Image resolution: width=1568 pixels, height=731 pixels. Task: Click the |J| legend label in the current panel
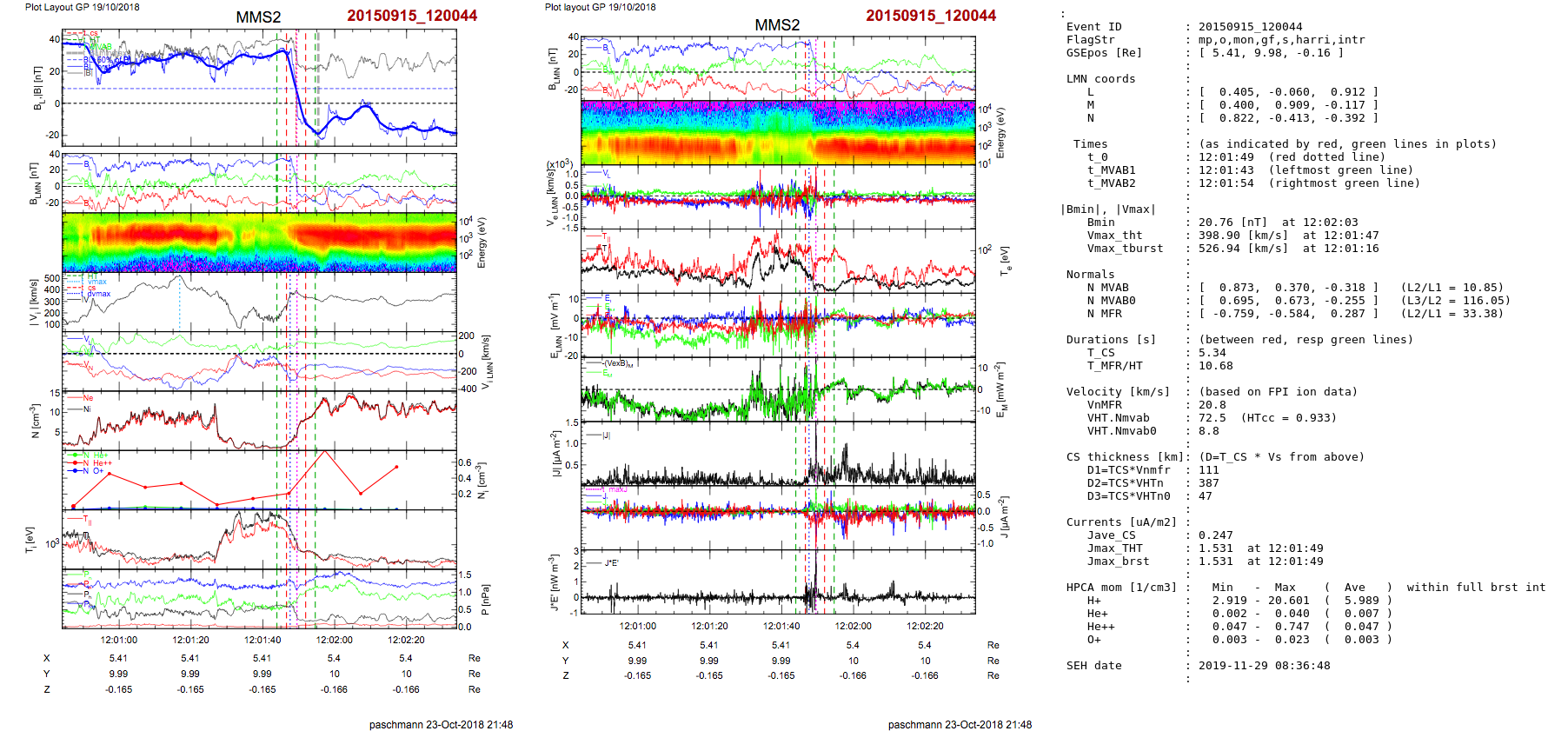coord(608,435)
